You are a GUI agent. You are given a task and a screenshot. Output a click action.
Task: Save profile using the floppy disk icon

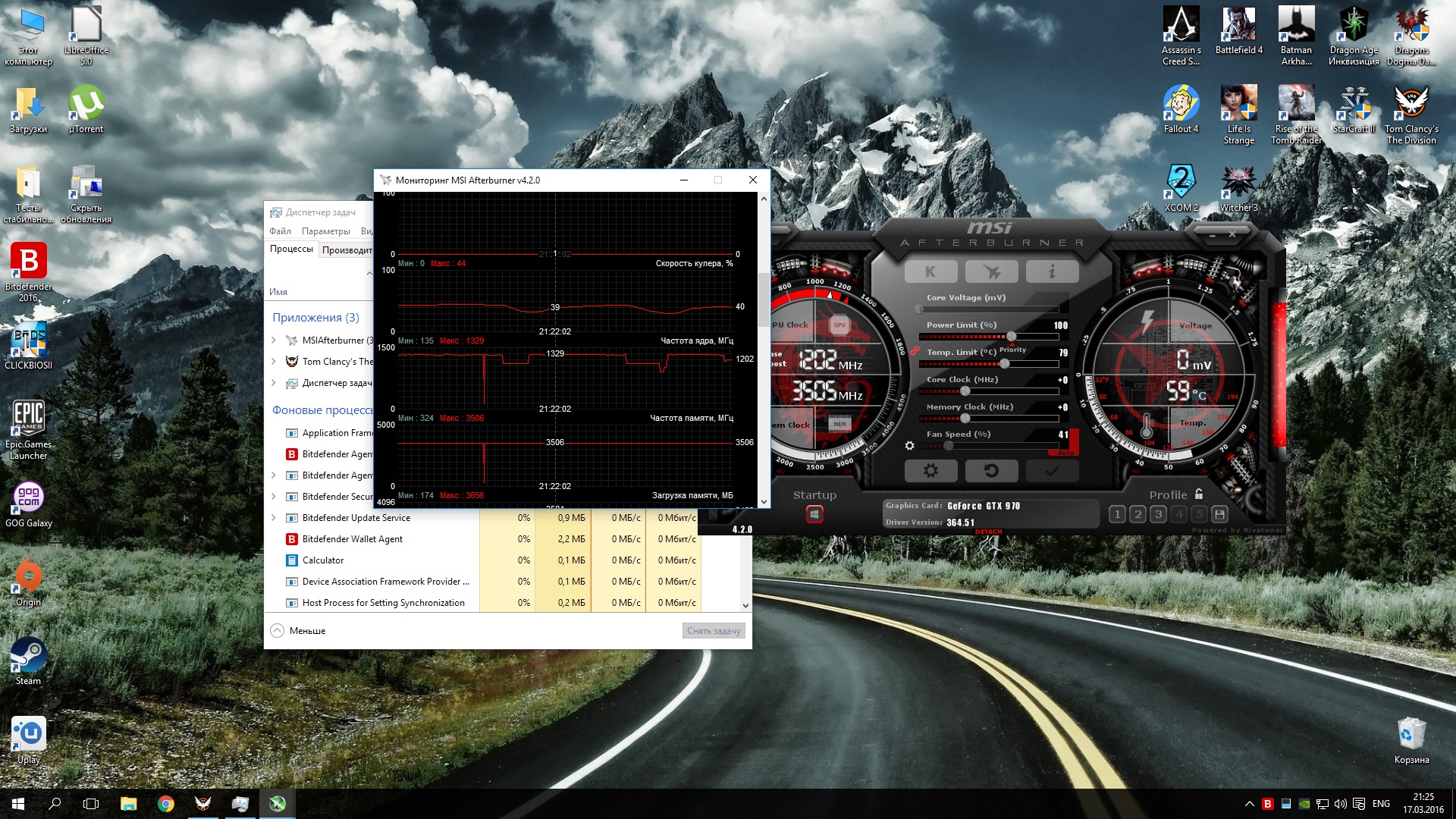pos(1219,514)
